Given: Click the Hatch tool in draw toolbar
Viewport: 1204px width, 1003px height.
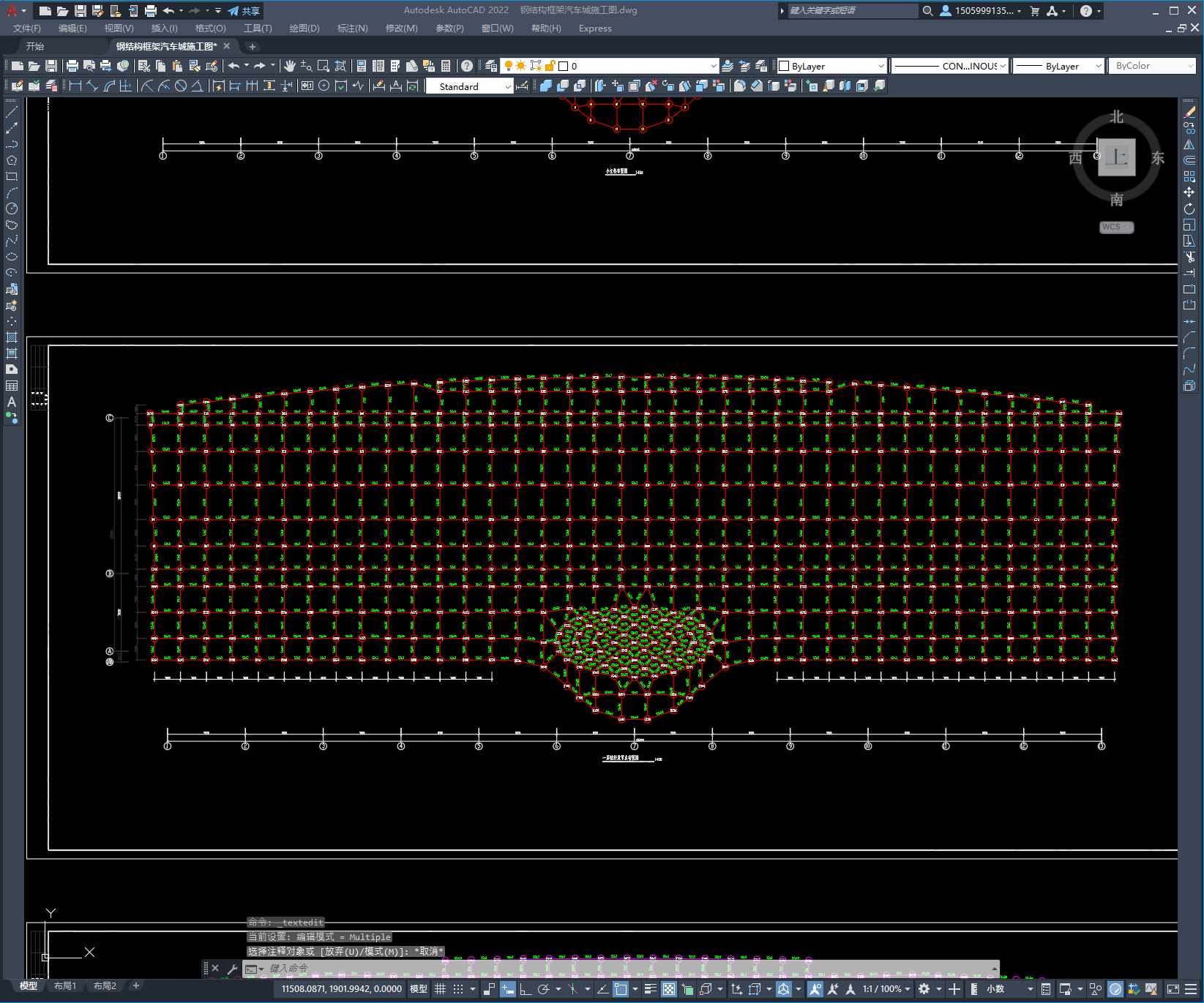Looking at the screenshot, I should coord(12,337).
